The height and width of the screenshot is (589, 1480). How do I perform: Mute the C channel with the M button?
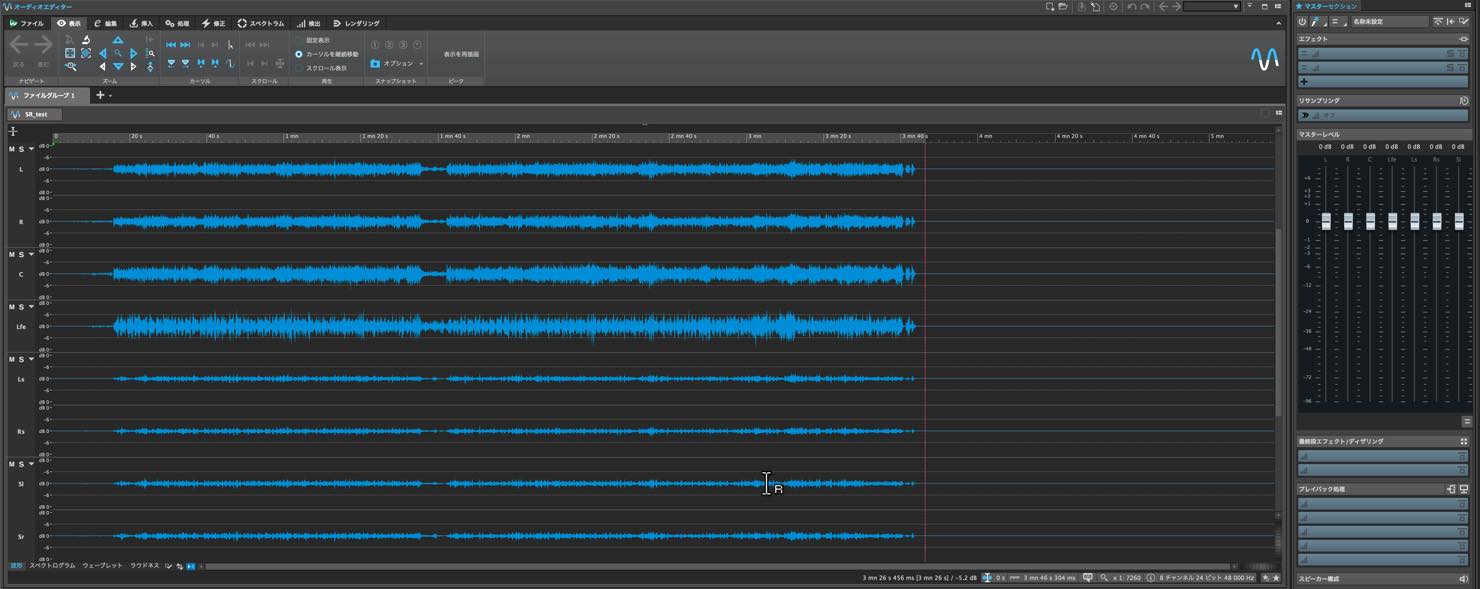[x=12, y=254]
